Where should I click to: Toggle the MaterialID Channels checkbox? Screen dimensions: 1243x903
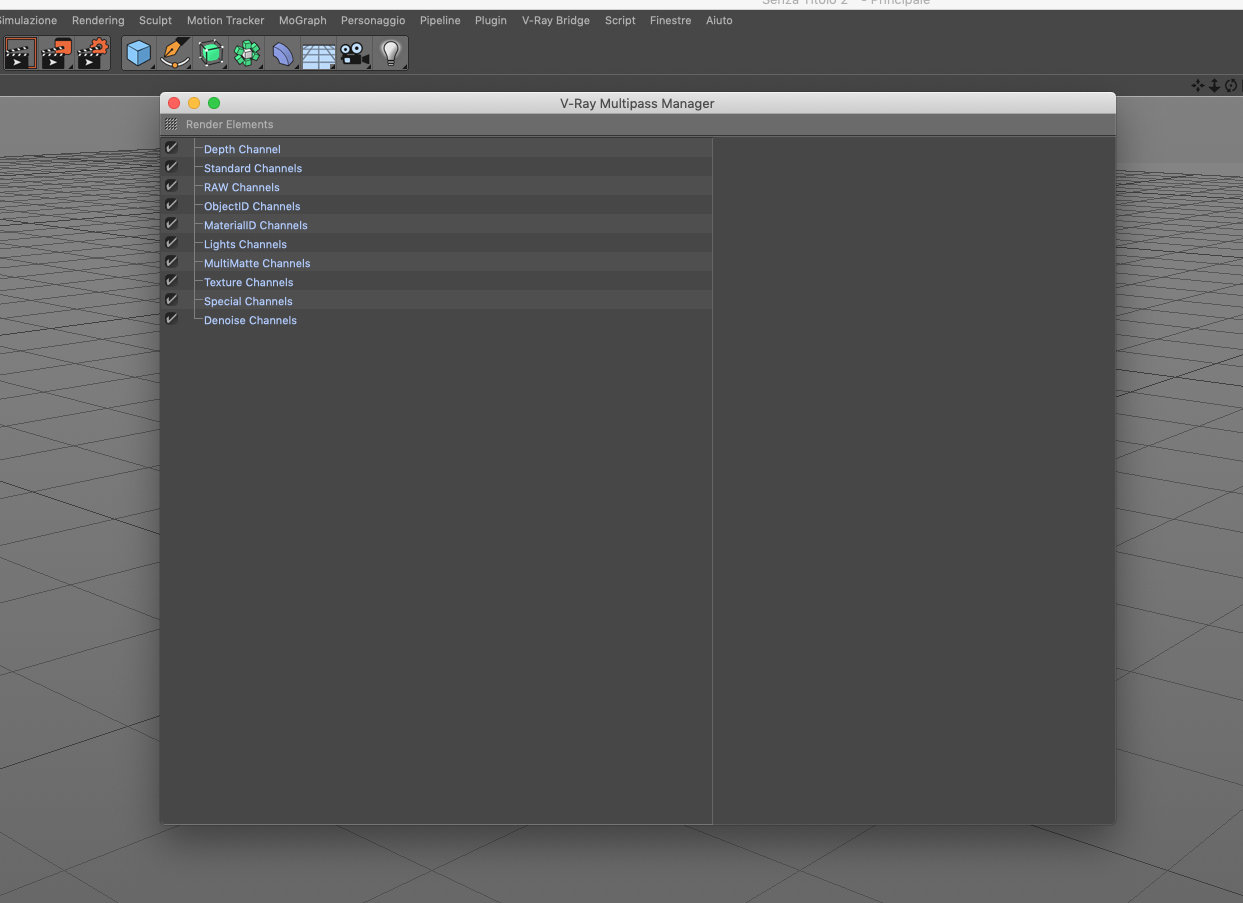pos(171,224)
